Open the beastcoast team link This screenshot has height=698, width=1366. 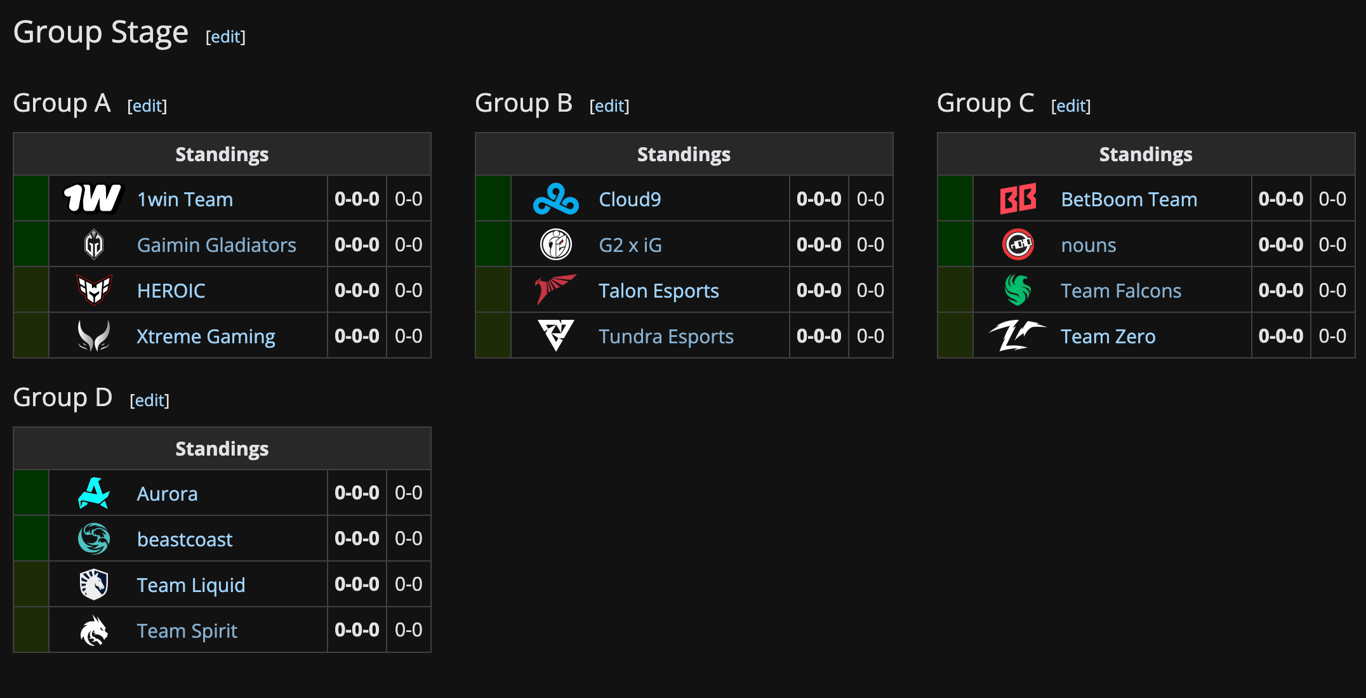(185, 540)
